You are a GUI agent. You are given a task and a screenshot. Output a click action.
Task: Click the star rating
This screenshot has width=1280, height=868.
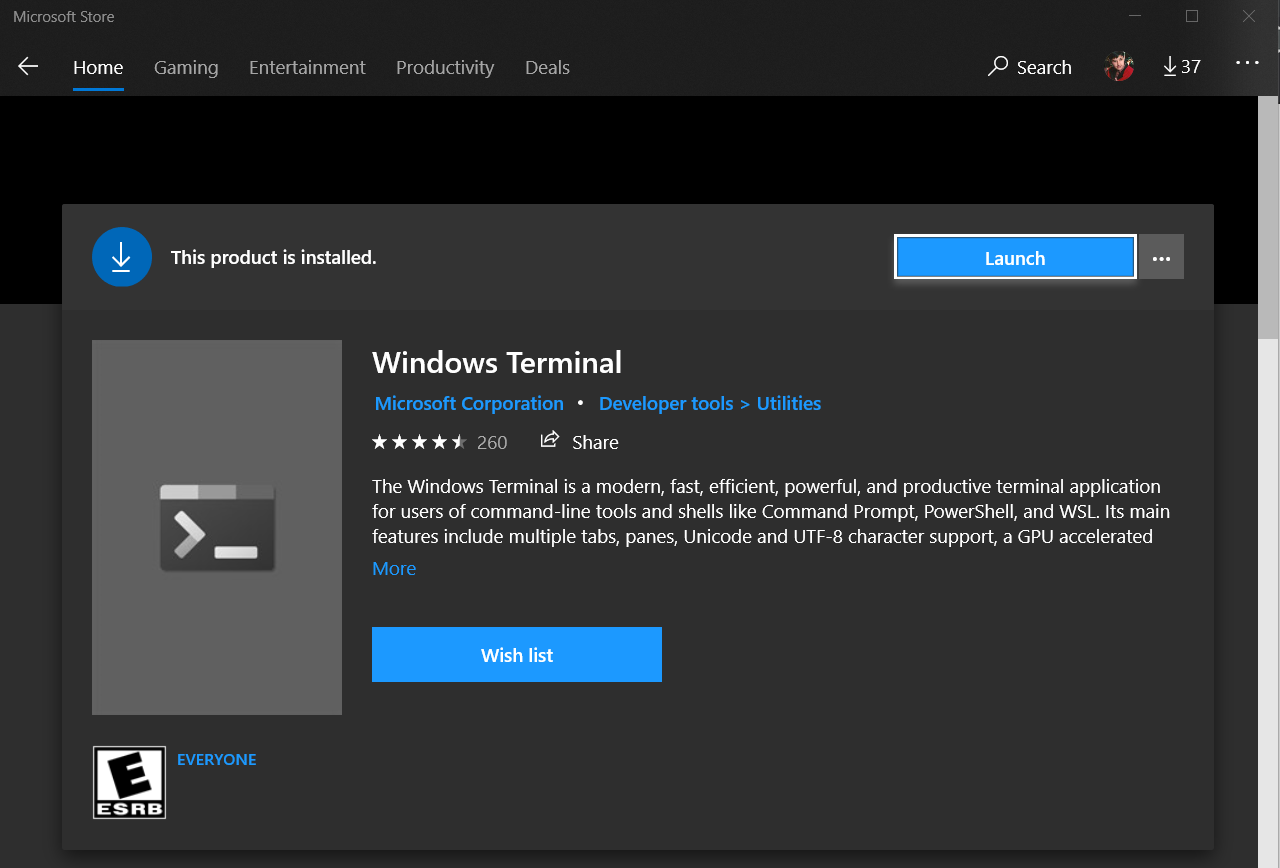(x=419, y=442)
